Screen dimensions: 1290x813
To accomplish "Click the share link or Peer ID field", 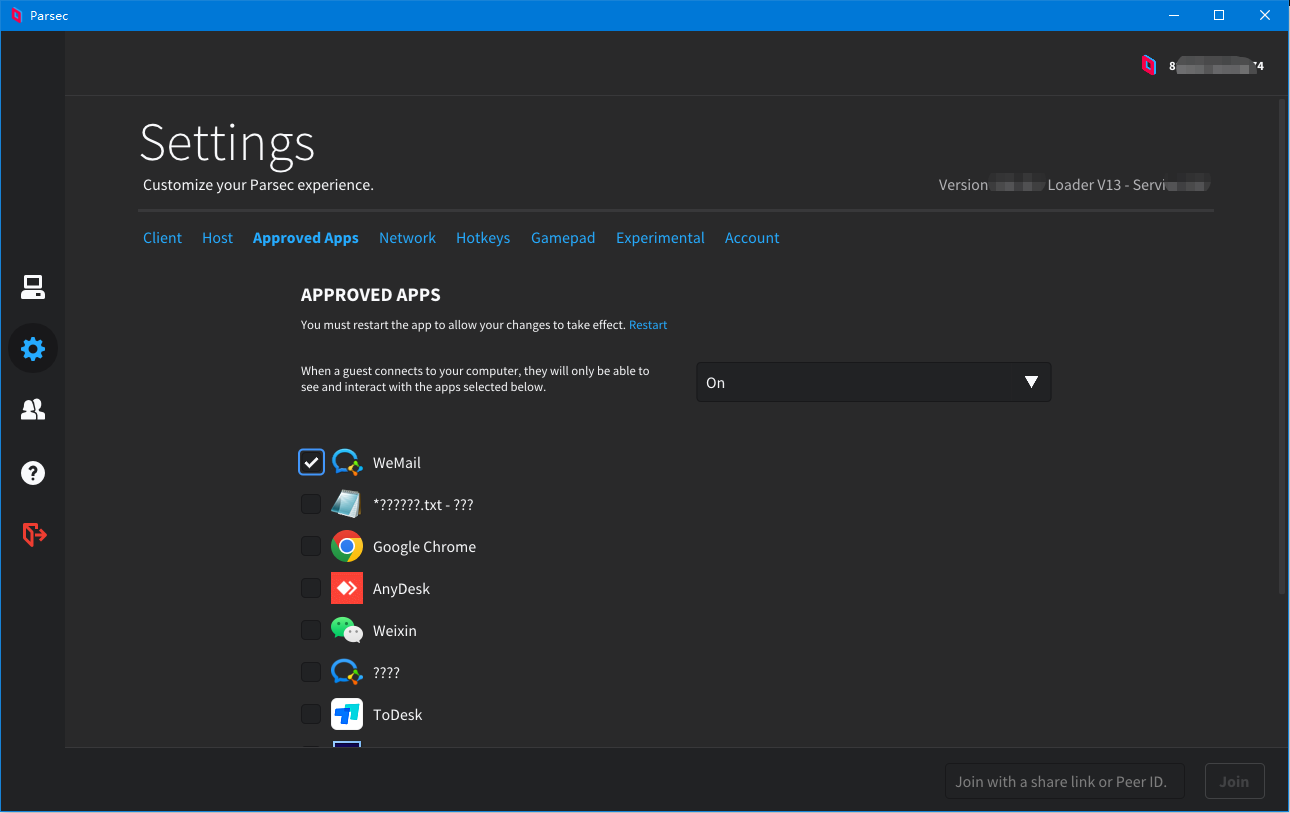I will [x=1064, y=781].
